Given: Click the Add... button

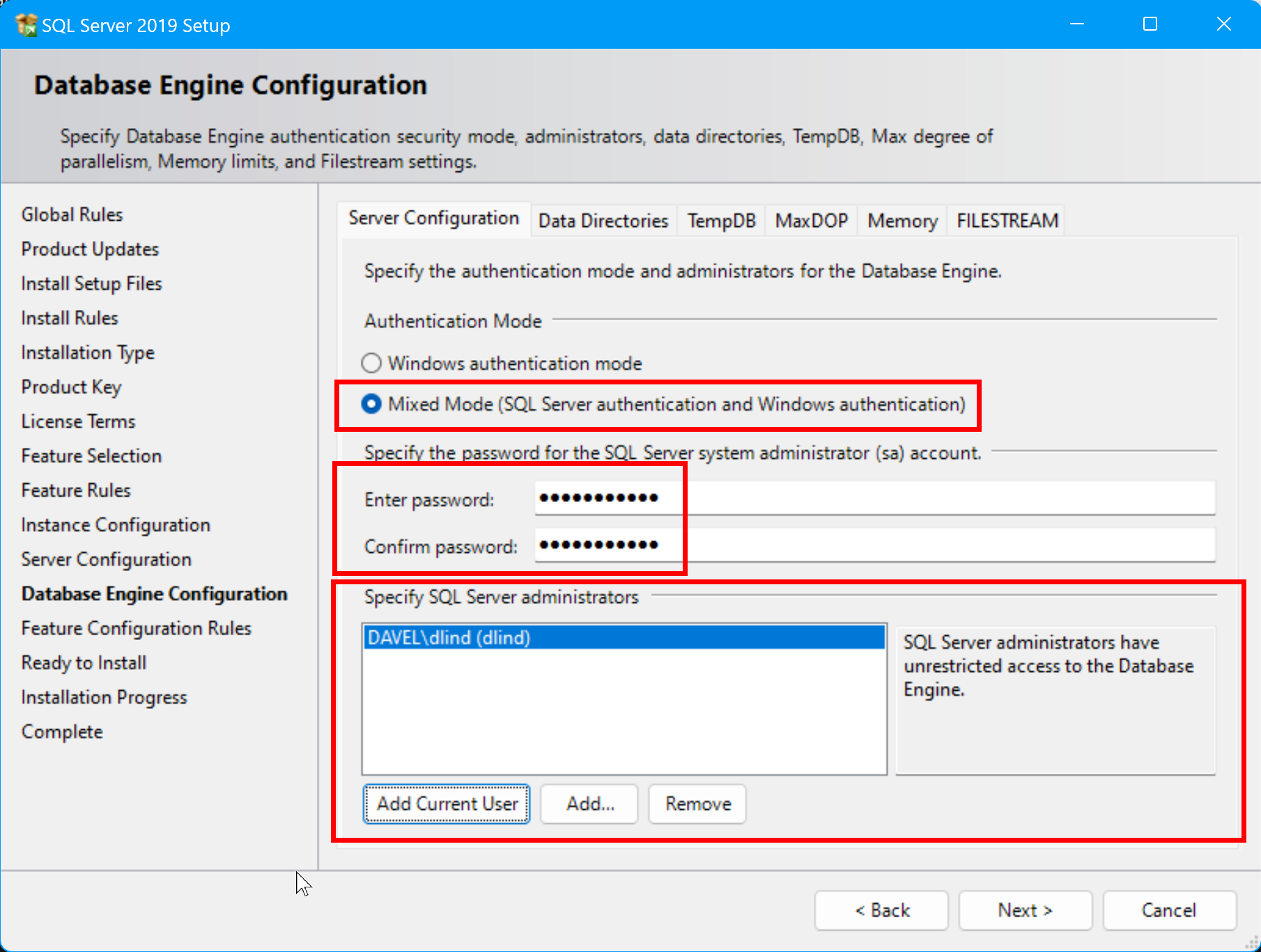Looking at the screenshot, I should 589,804.
